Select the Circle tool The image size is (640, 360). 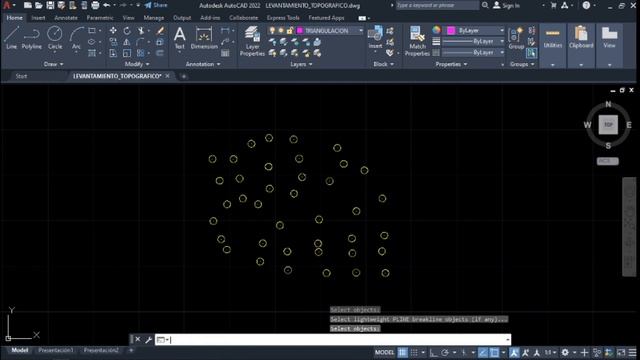coord(55,38)
